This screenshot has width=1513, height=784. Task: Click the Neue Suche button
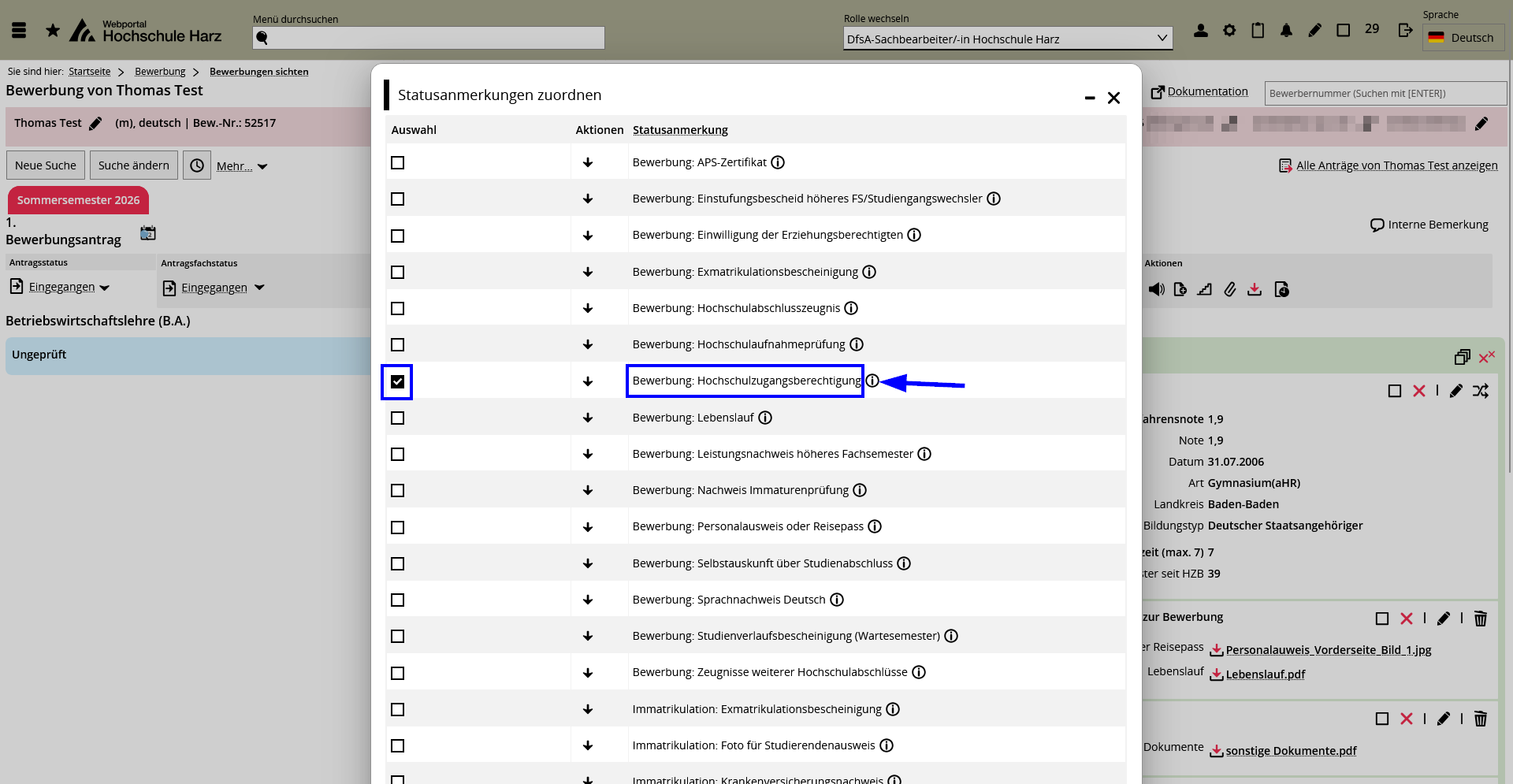46,165
